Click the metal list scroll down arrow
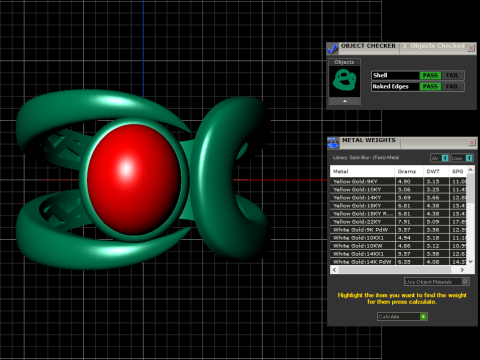 click(470, 262)
